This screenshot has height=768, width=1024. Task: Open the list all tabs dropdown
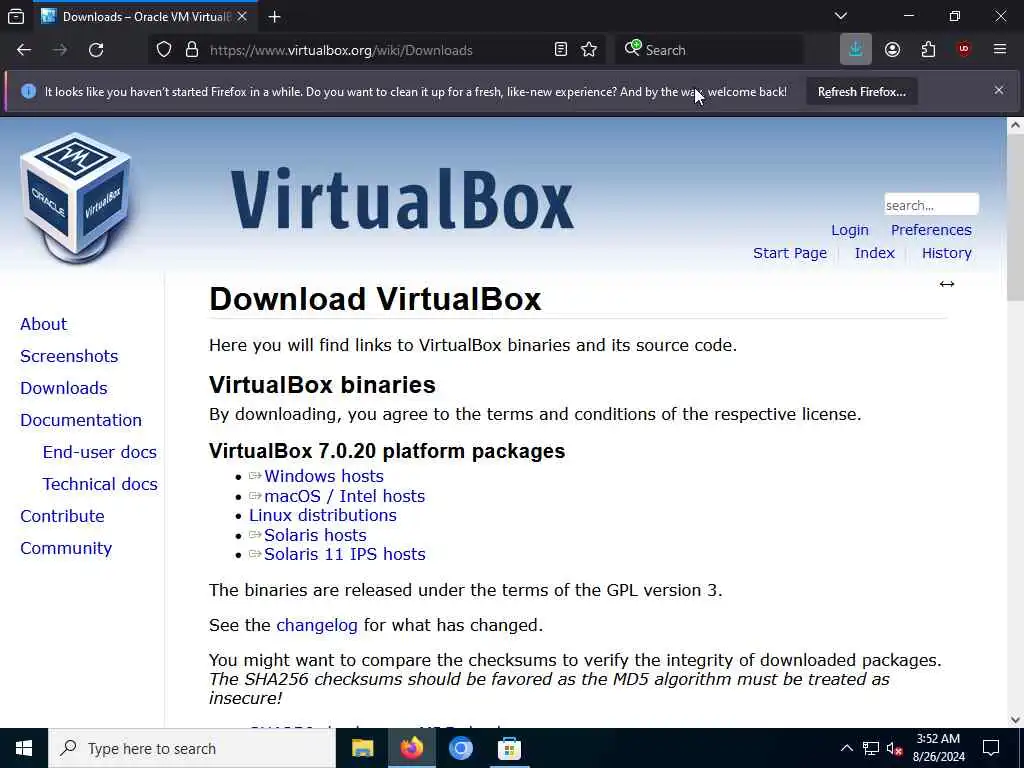pyautogui.click(x=840, y=16)
